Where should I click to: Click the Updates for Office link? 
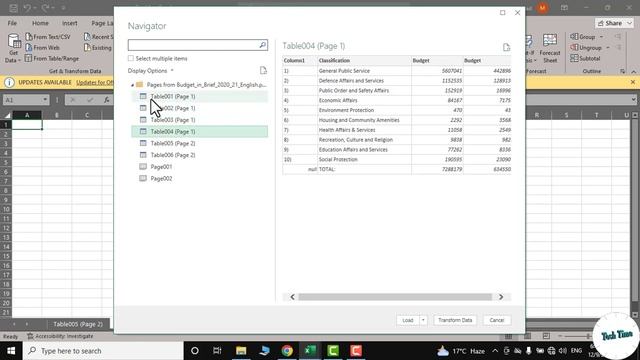95,82
